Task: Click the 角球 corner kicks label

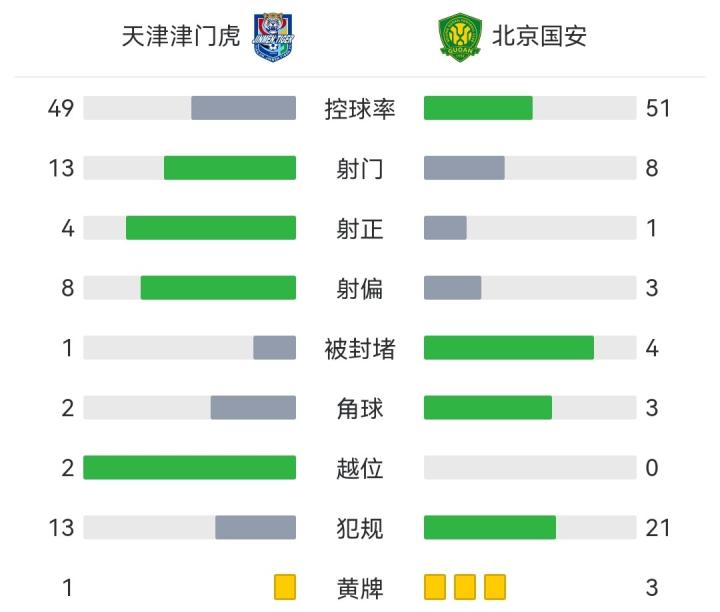Action: 360,408
